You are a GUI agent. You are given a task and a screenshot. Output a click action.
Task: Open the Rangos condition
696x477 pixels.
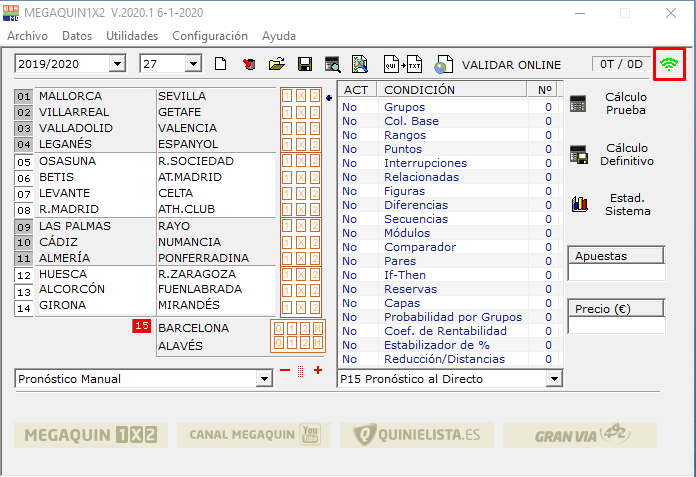(405, 135)
